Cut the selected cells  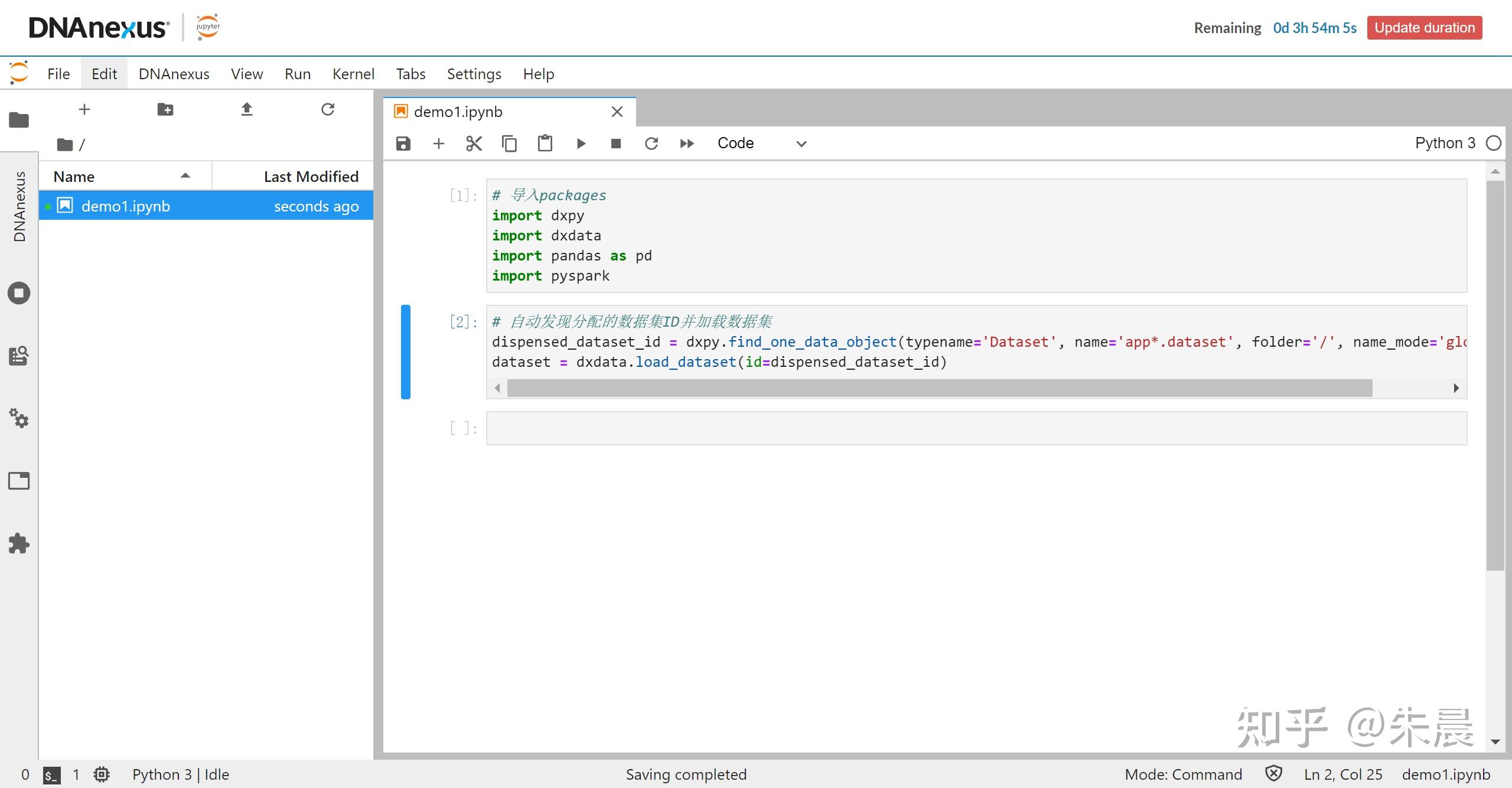click(474, 144)
